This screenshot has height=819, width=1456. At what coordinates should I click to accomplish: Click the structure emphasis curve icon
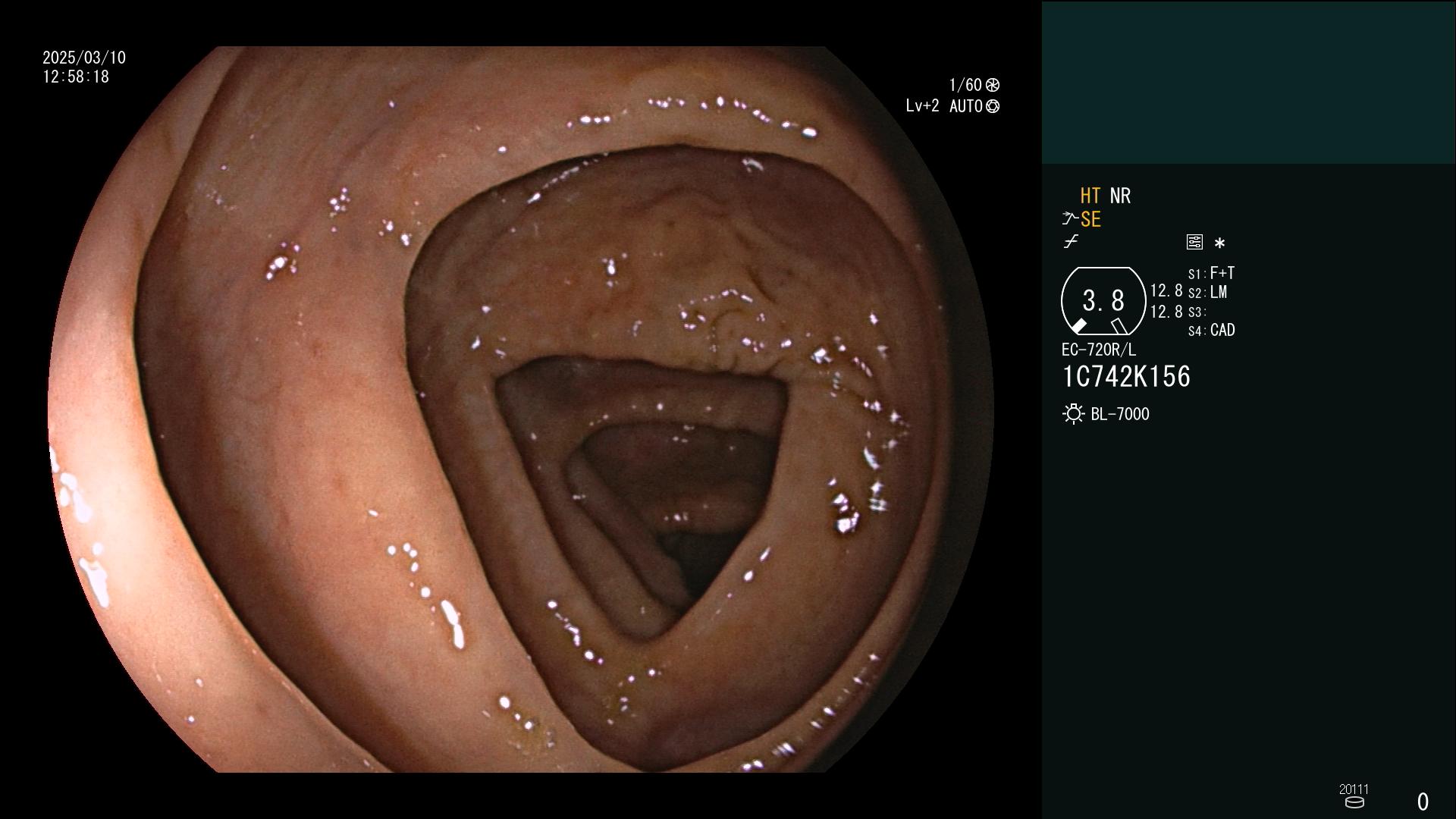point(1070,219)
